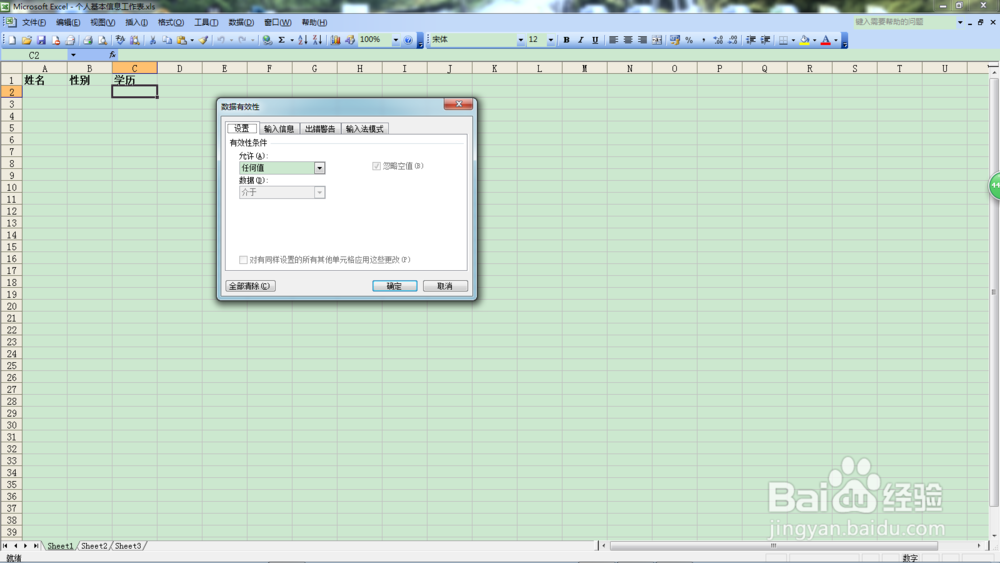Select cell A1 containing 姓名
Image resolution: width=1000 pixels, height=563 pixels.
coord(45,80)
